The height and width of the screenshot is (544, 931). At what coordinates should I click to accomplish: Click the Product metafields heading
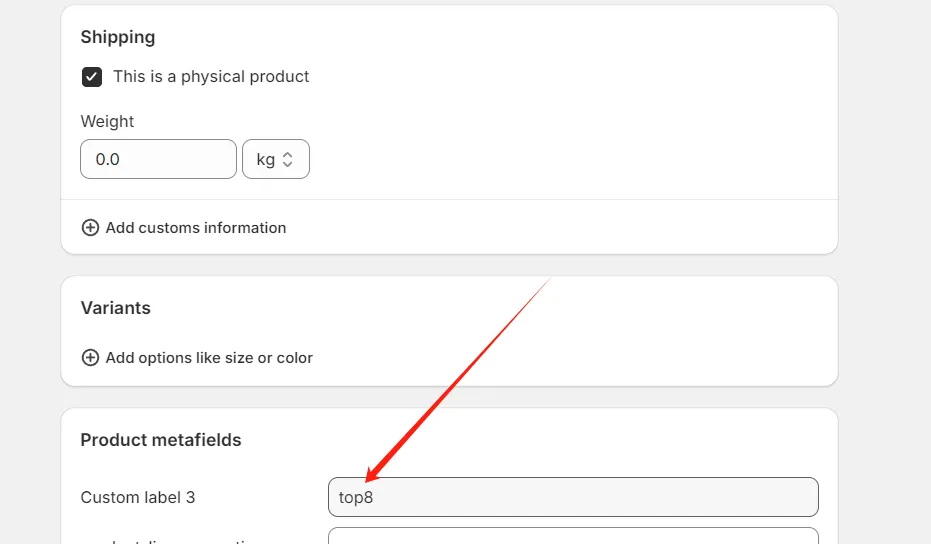(161, 440)
